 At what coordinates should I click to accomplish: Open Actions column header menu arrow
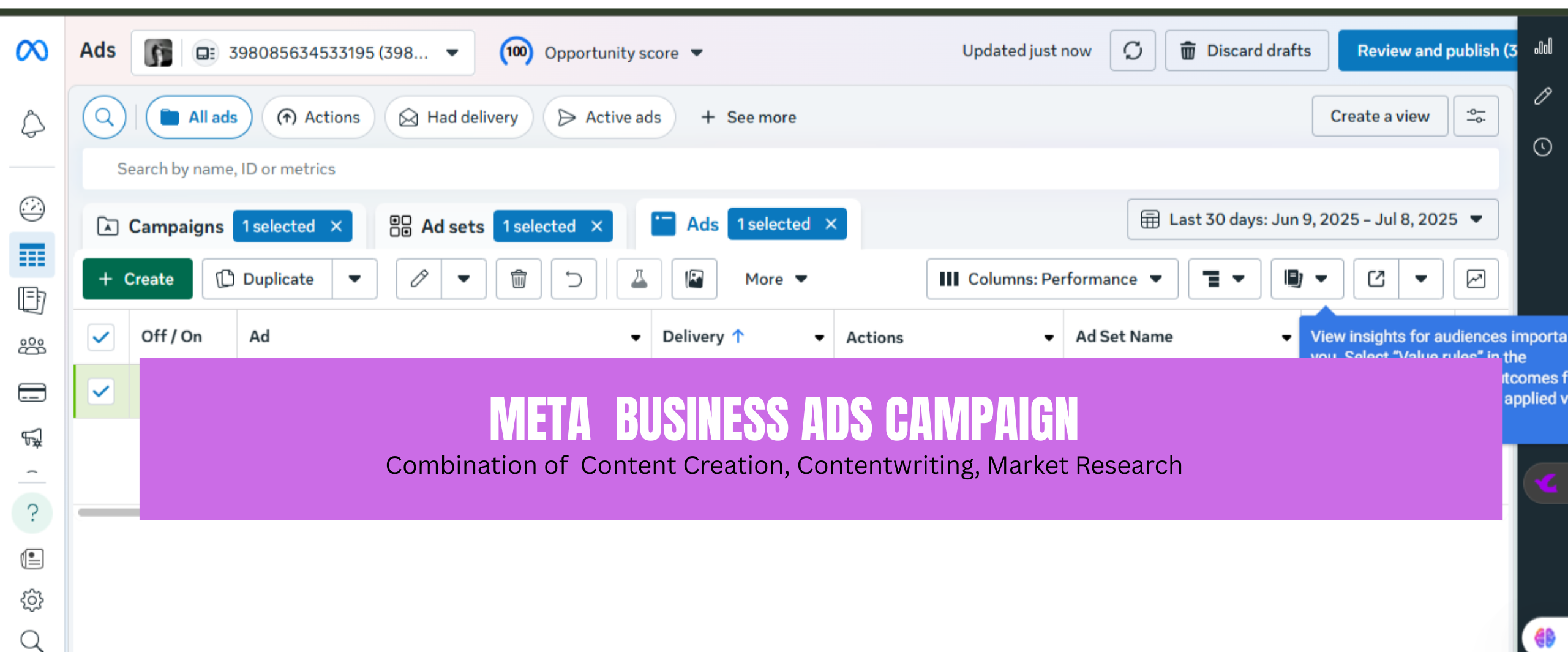coord(1049,337)
